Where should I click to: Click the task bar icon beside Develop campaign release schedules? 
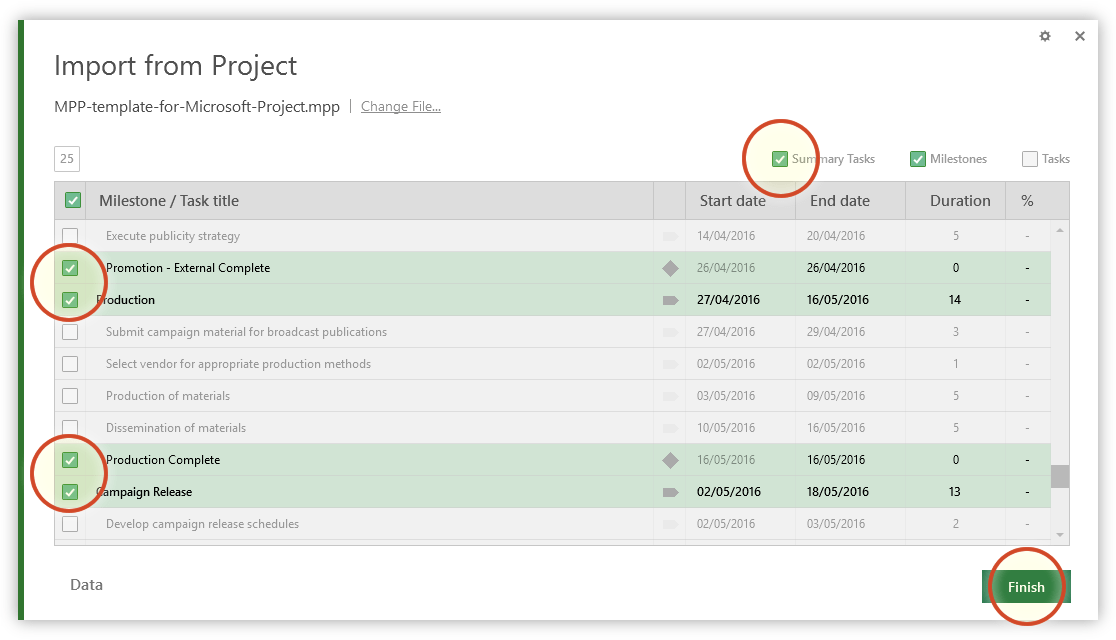pos(669,524)
